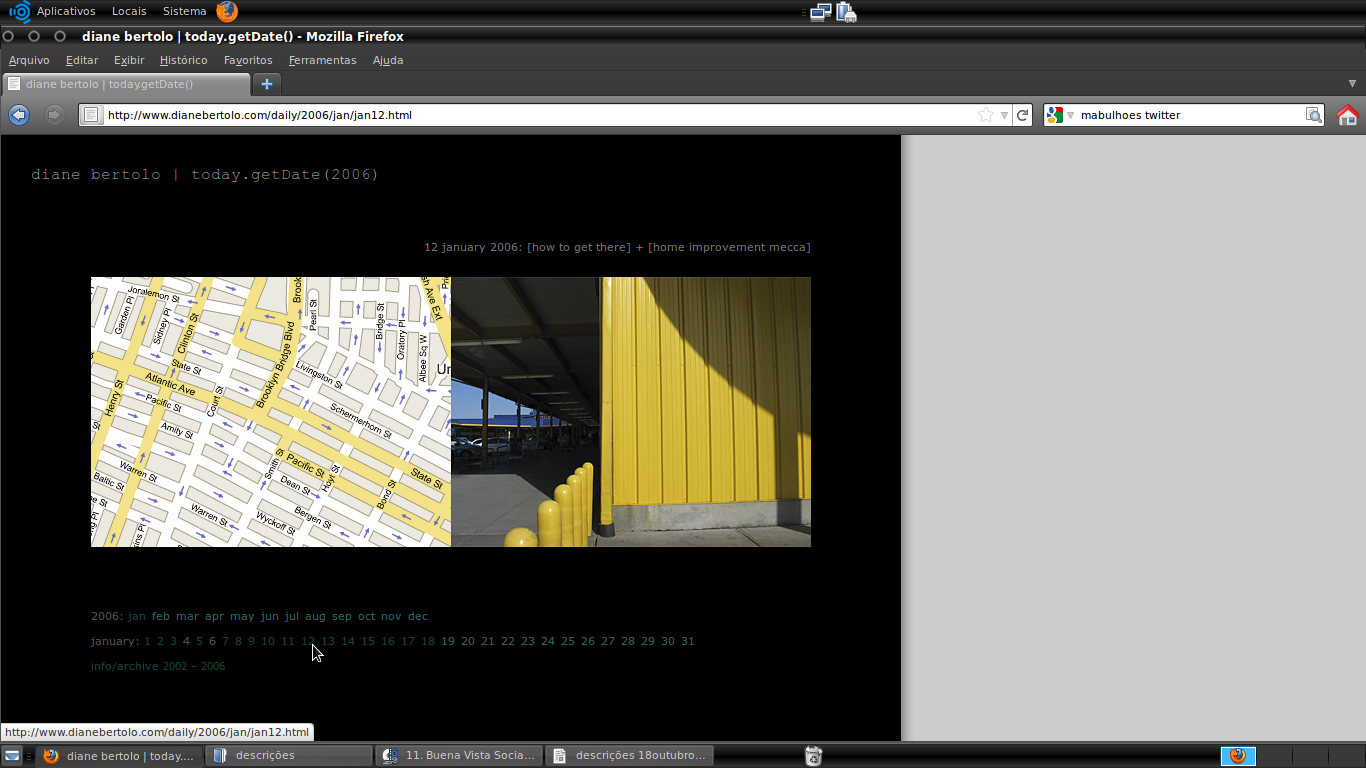1366x768 pixels.
Task: Click the URL address field
Action: (x=540, y=115)
